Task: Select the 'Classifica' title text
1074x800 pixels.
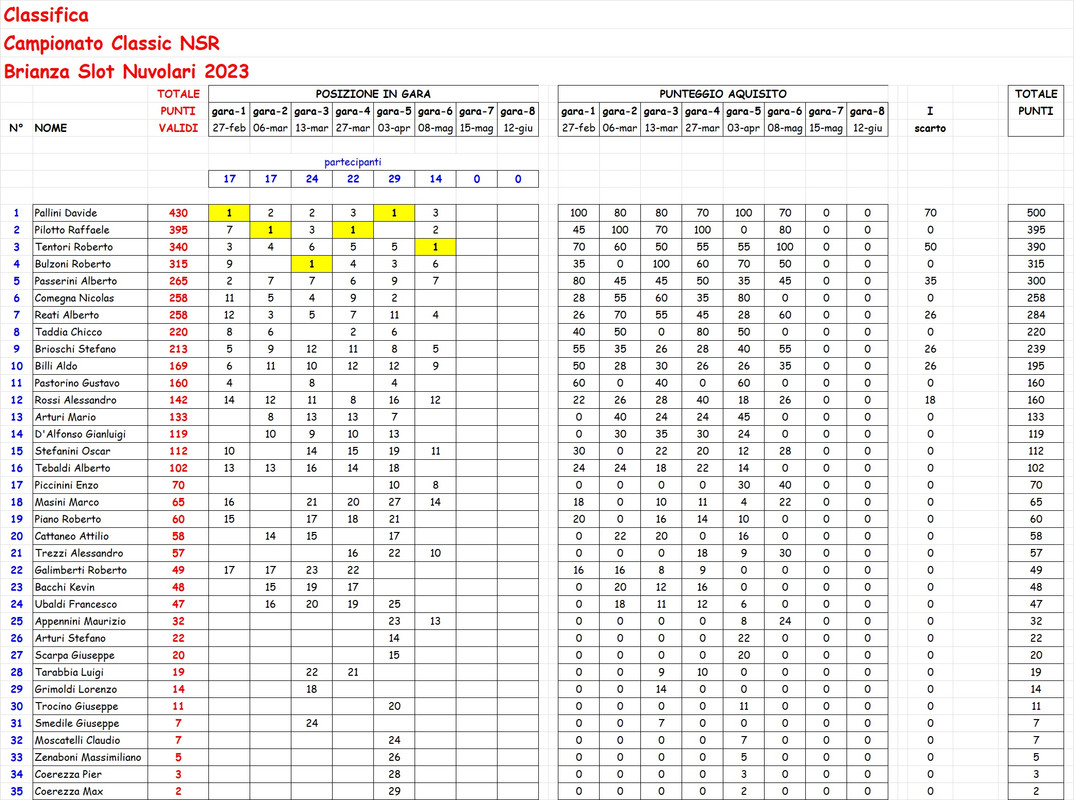Action: (x=46, y=15)
